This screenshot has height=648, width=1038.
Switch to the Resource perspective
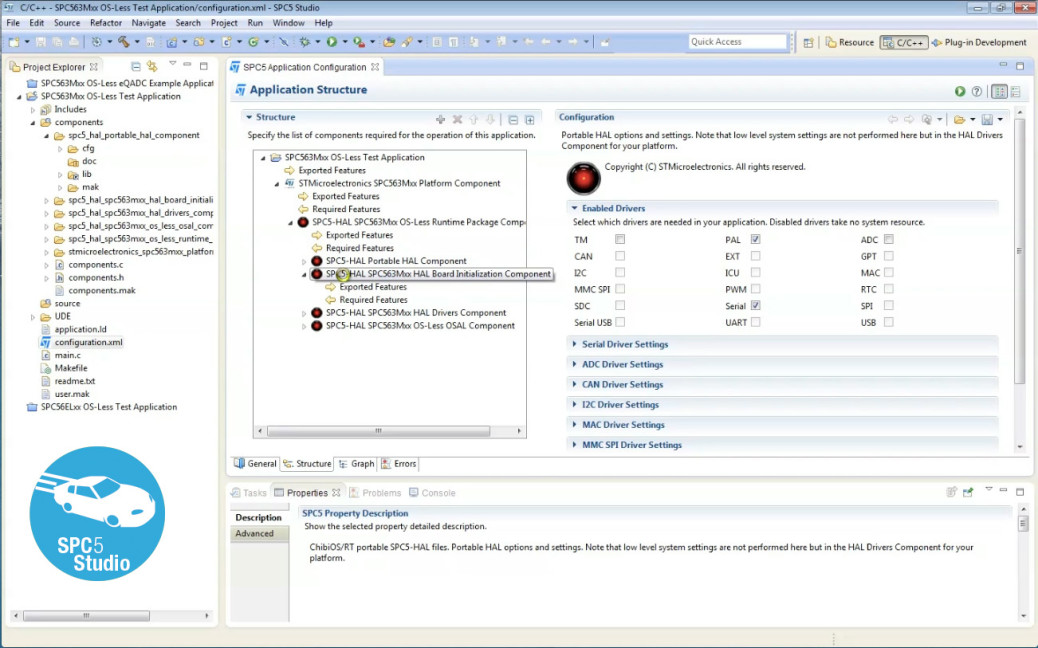point(850,42)
